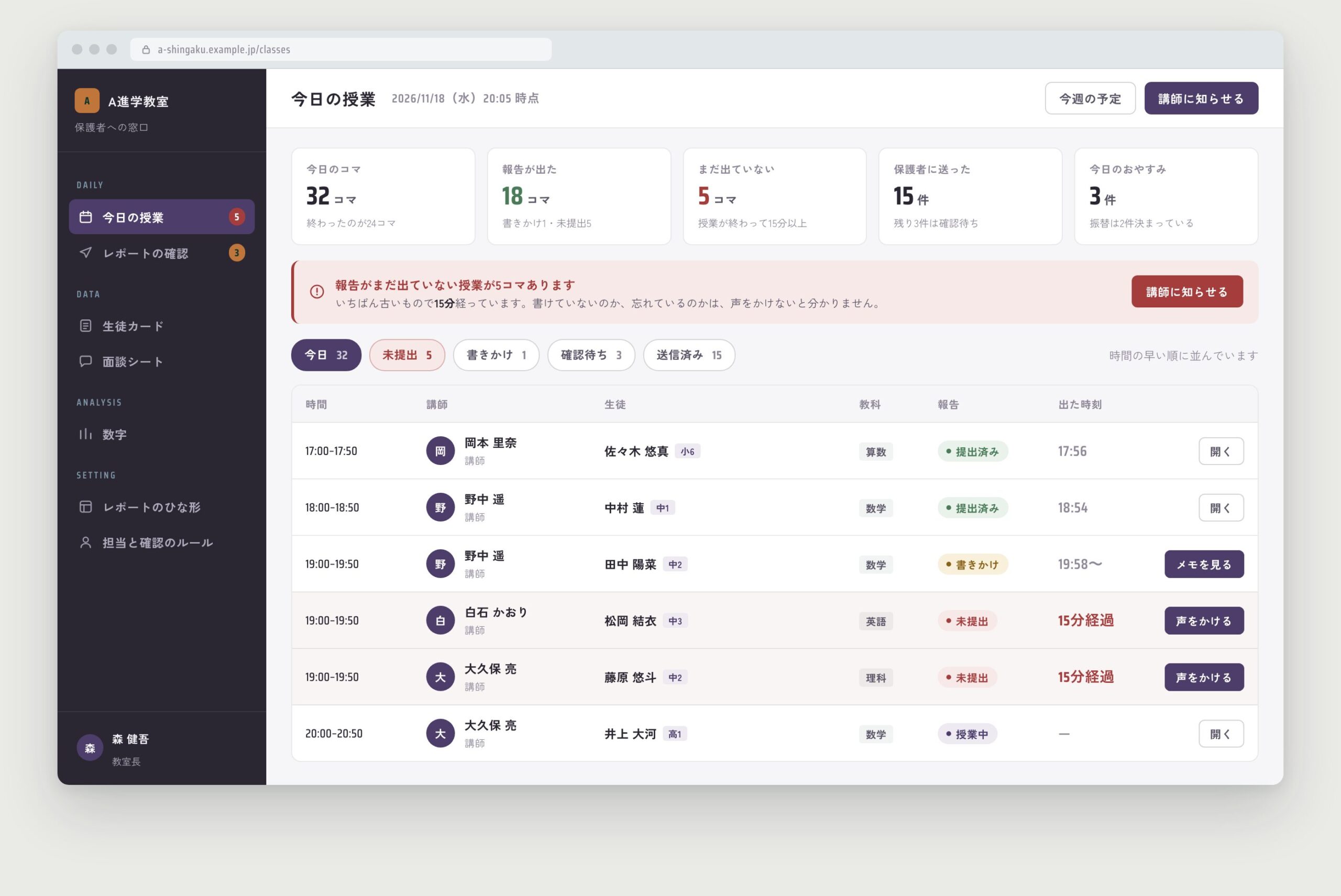Click the red 講師に知らせる banner button

click(x=1187, y=292)
